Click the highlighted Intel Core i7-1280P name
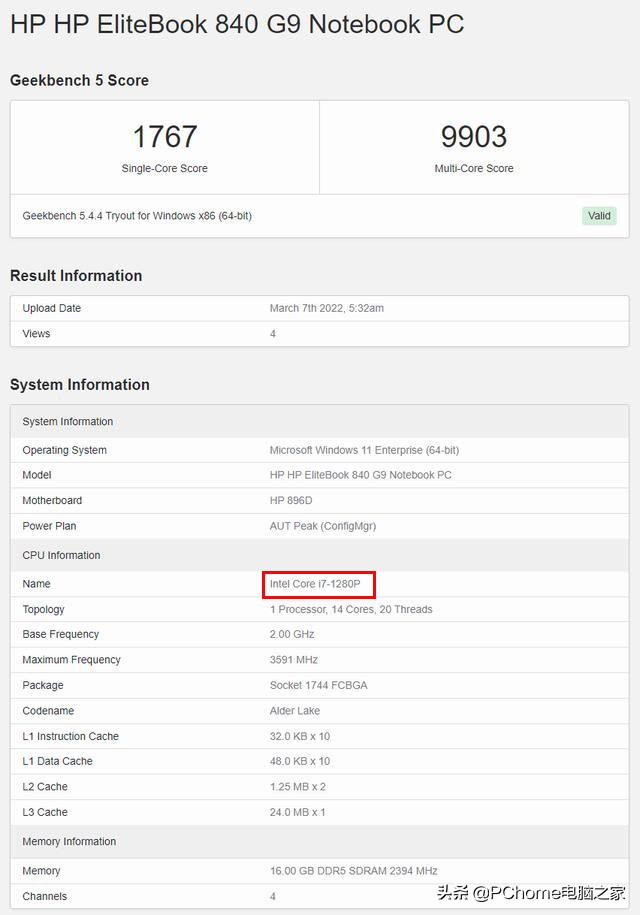 point(315,584)
